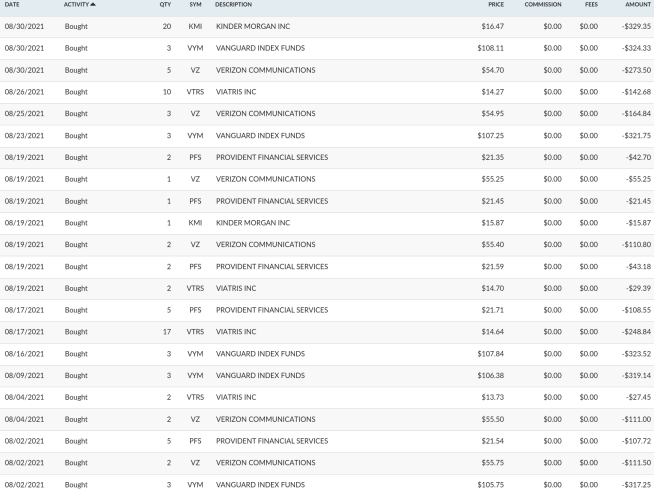Select date 08/26/2021
Screen dimensions: 654x490
(24, 92)
